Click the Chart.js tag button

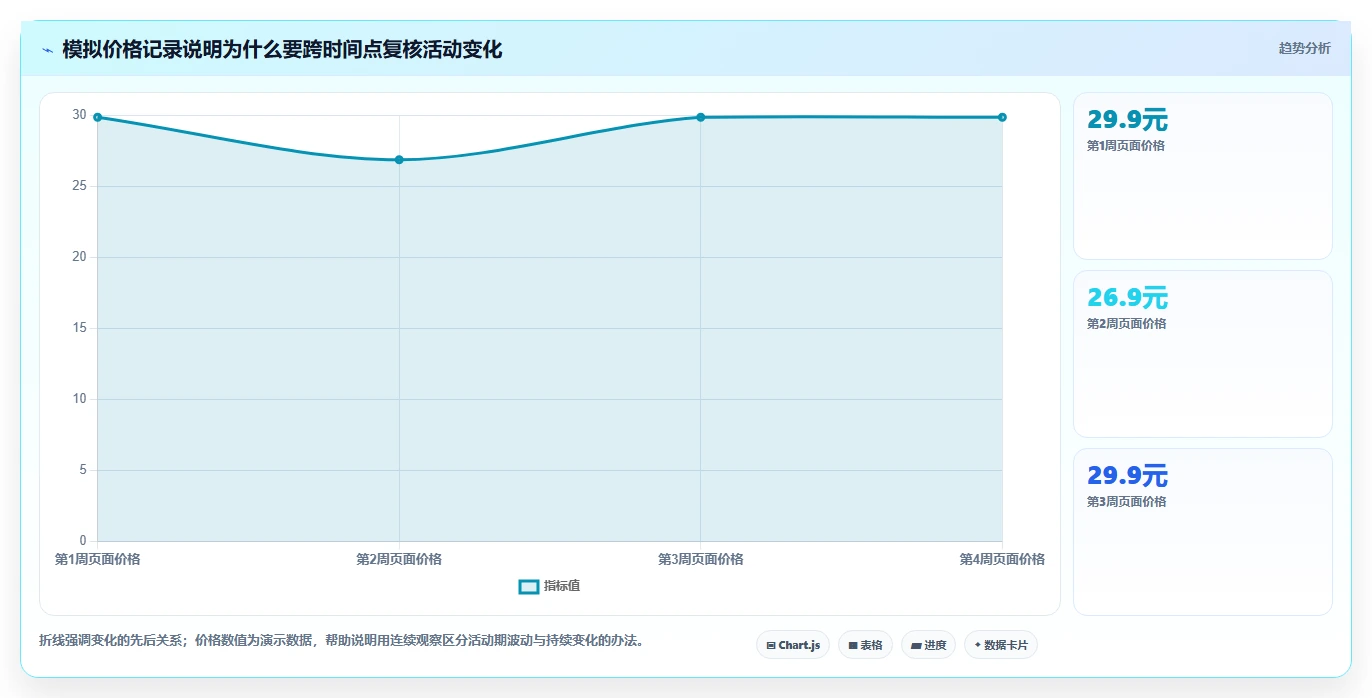pos(793,645)
